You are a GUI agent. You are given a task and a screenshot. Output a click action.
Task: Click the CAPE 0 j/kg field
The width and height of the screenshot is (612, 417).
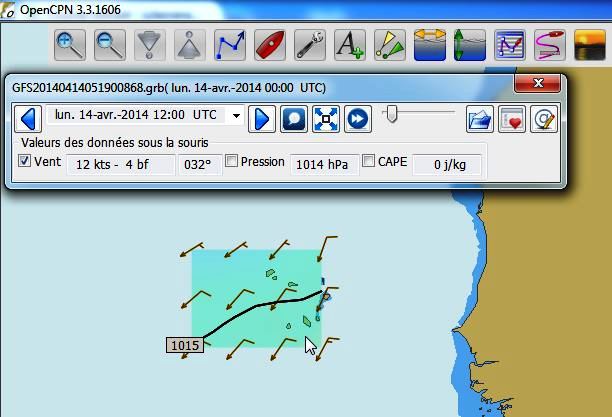(447, 164)
